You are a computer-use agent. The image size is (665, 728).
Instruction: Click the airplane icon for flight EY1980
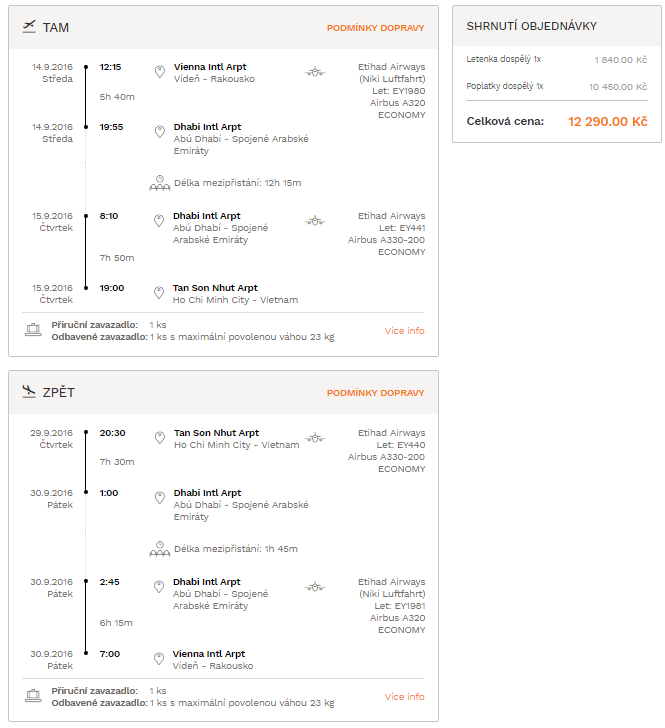[x=315, y=72]
